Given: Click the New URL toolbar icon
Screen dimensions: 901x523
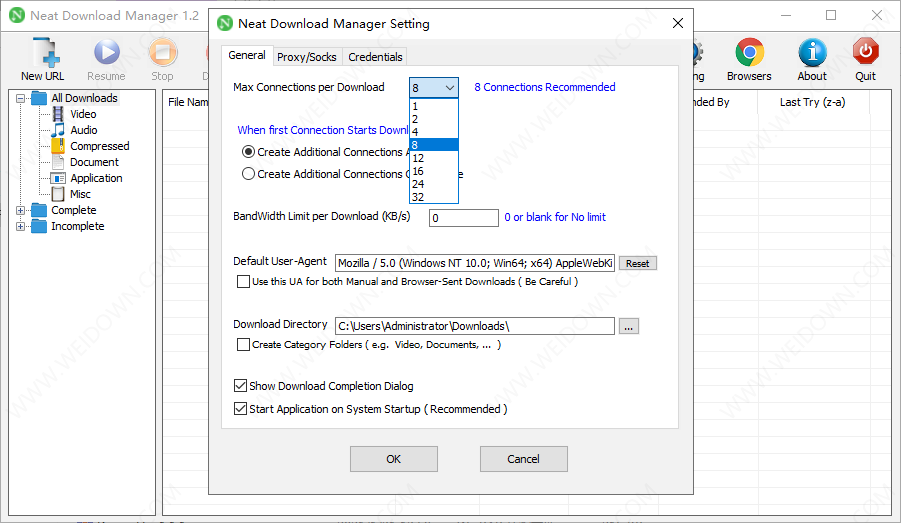Looking at the screenshot, I should [45, 53].
